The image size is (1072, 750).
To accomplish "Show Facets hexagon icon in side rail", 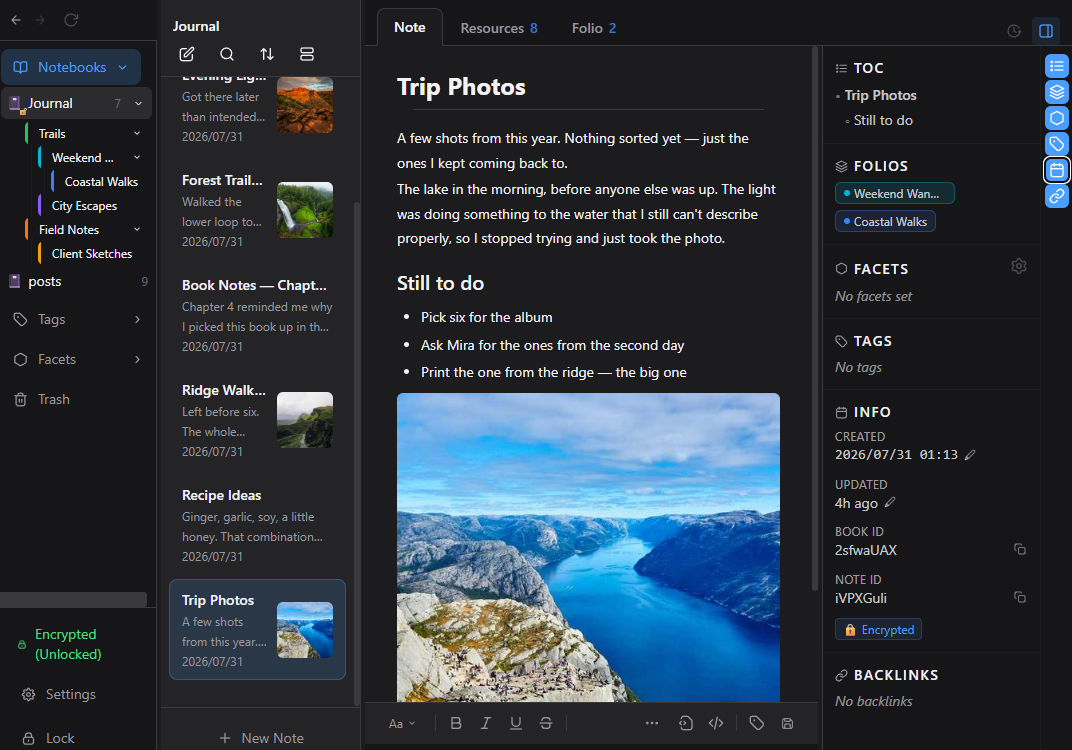I will click(x=1057, y=118).
